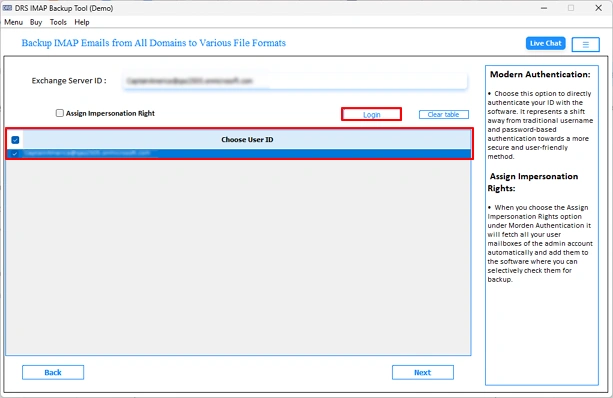This screenshot has height=398, width=613.
Task: Enable Assign Impersonation Right checkbox
Action: [x=59, y=113]
